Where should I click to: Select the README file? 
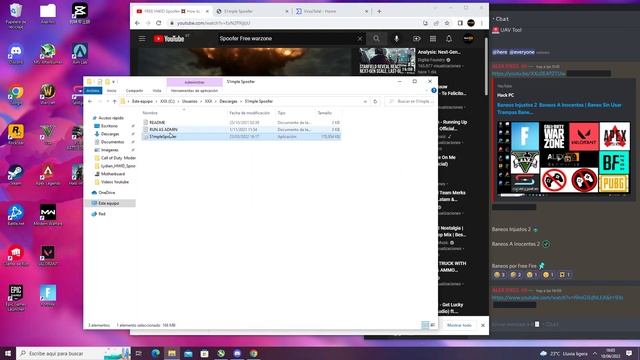pyautogui.click(x=242, y=122)
